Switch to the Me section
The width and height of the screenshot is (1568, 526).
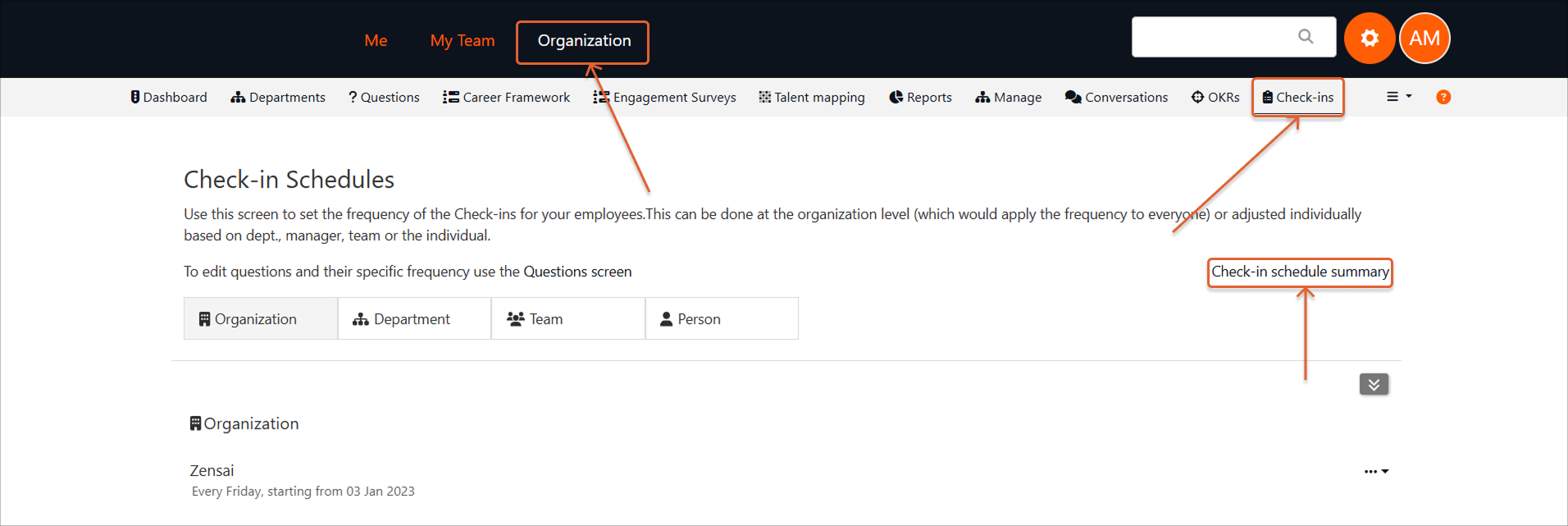point(376,40)
